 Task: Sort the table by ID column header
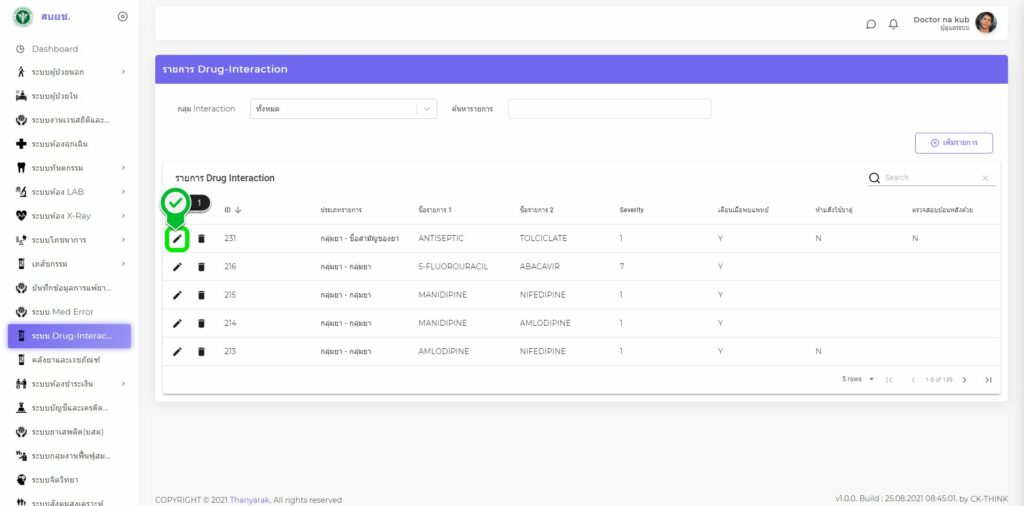pos(233,210)
